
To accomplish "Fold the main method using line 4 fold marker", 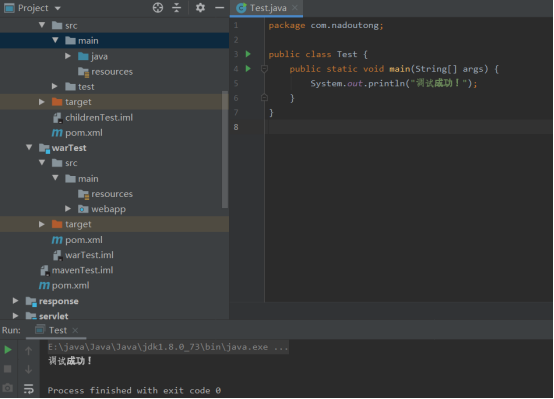I will tap(264, 69).
